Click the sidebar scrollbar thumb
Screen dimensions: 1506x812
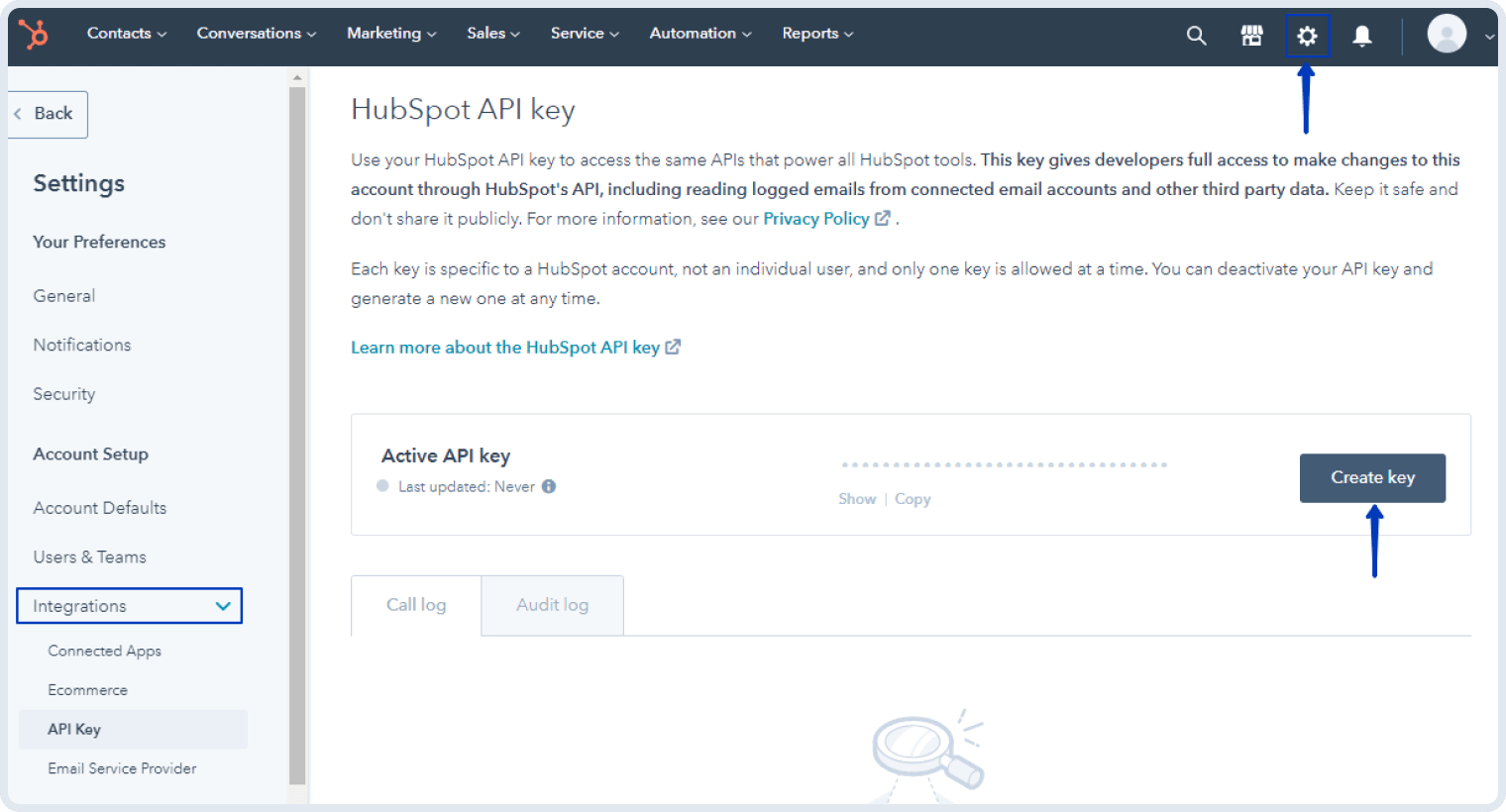click(295, 426)
